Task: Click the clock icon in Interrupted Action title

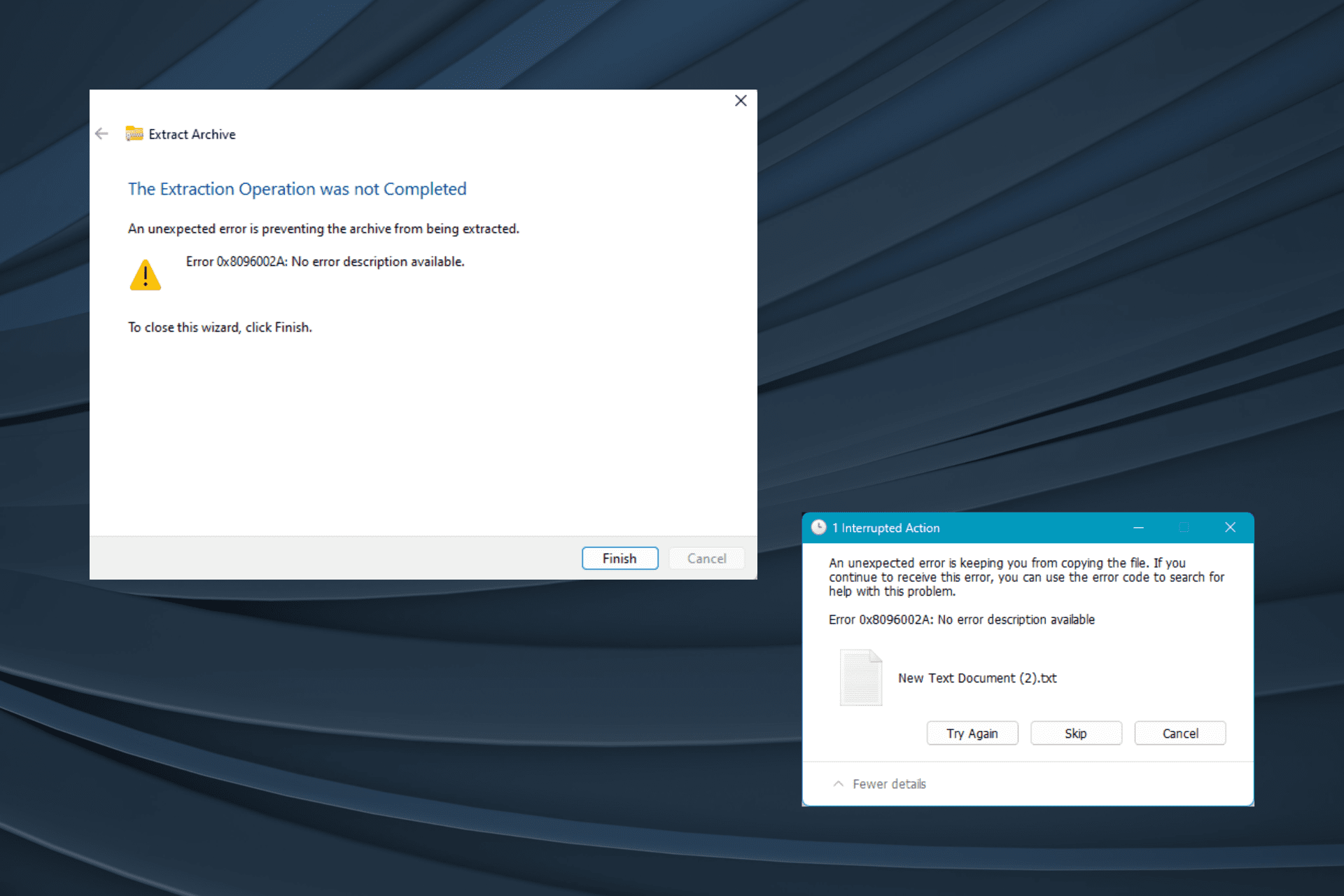Action: coord(818,528)
